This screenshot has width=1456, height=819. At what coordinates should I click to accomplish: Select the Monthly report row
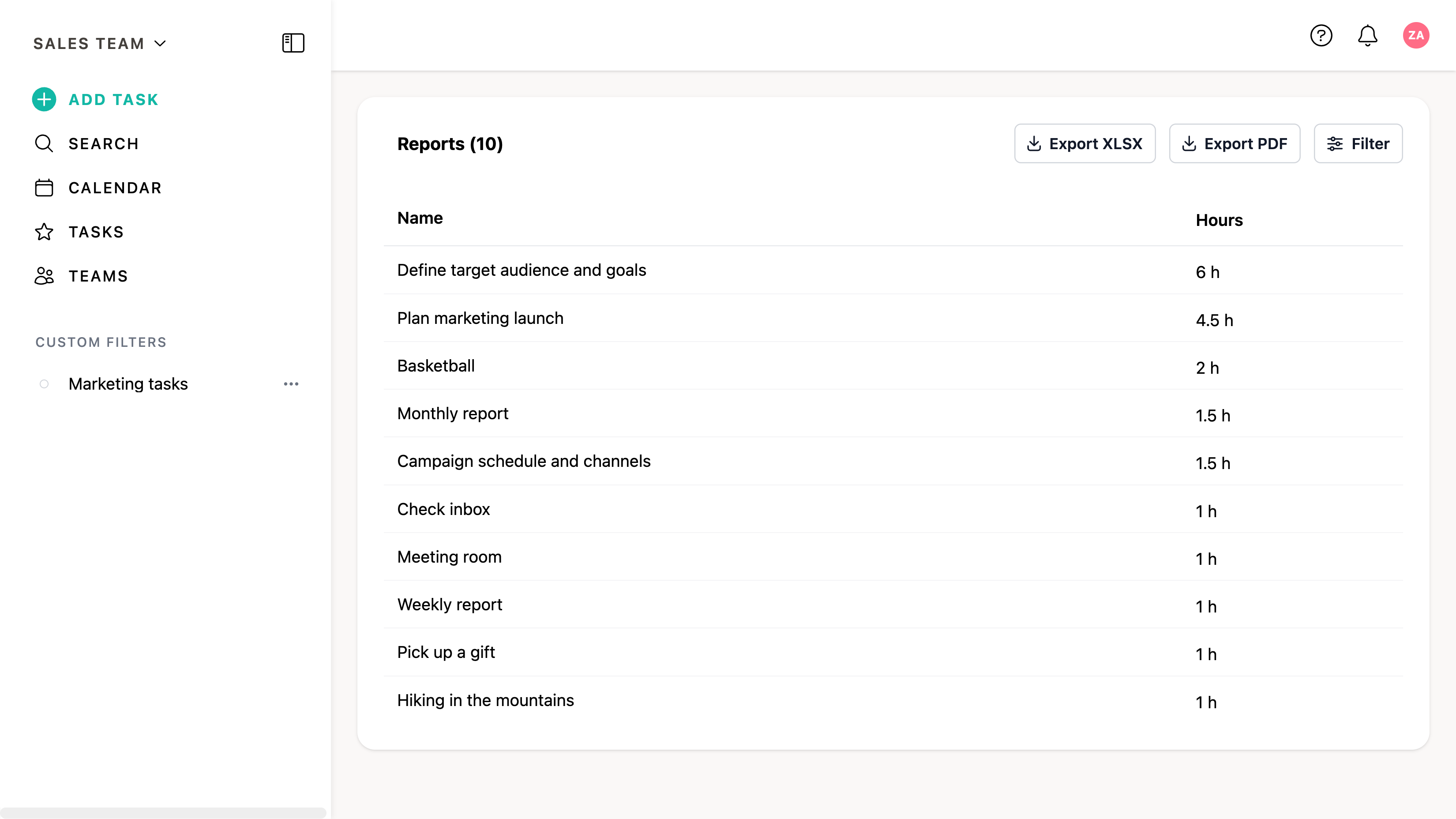452,413
